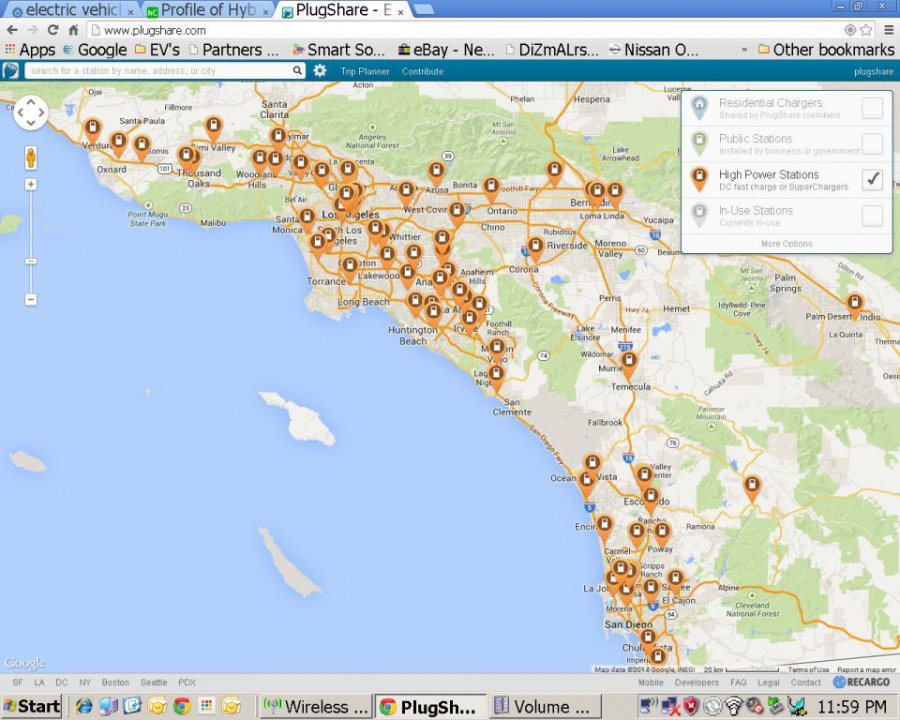Enable the Public Stations checkbox

872,144
